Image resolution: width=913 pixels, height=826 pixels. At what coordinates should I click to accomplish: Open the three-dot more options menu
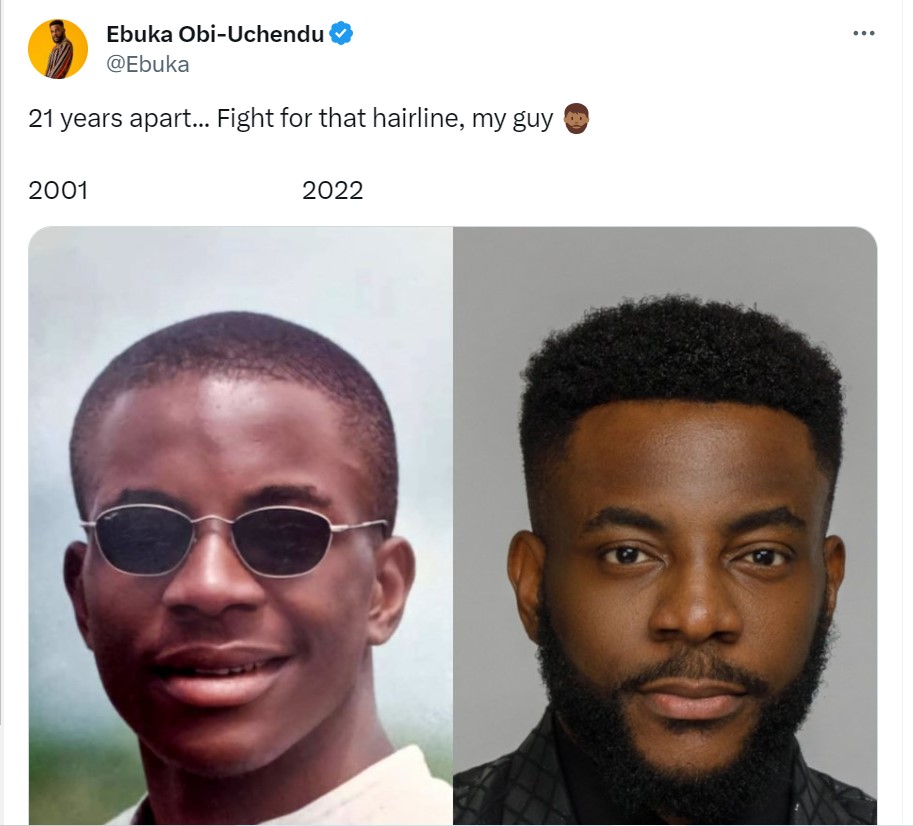(863, 33)
